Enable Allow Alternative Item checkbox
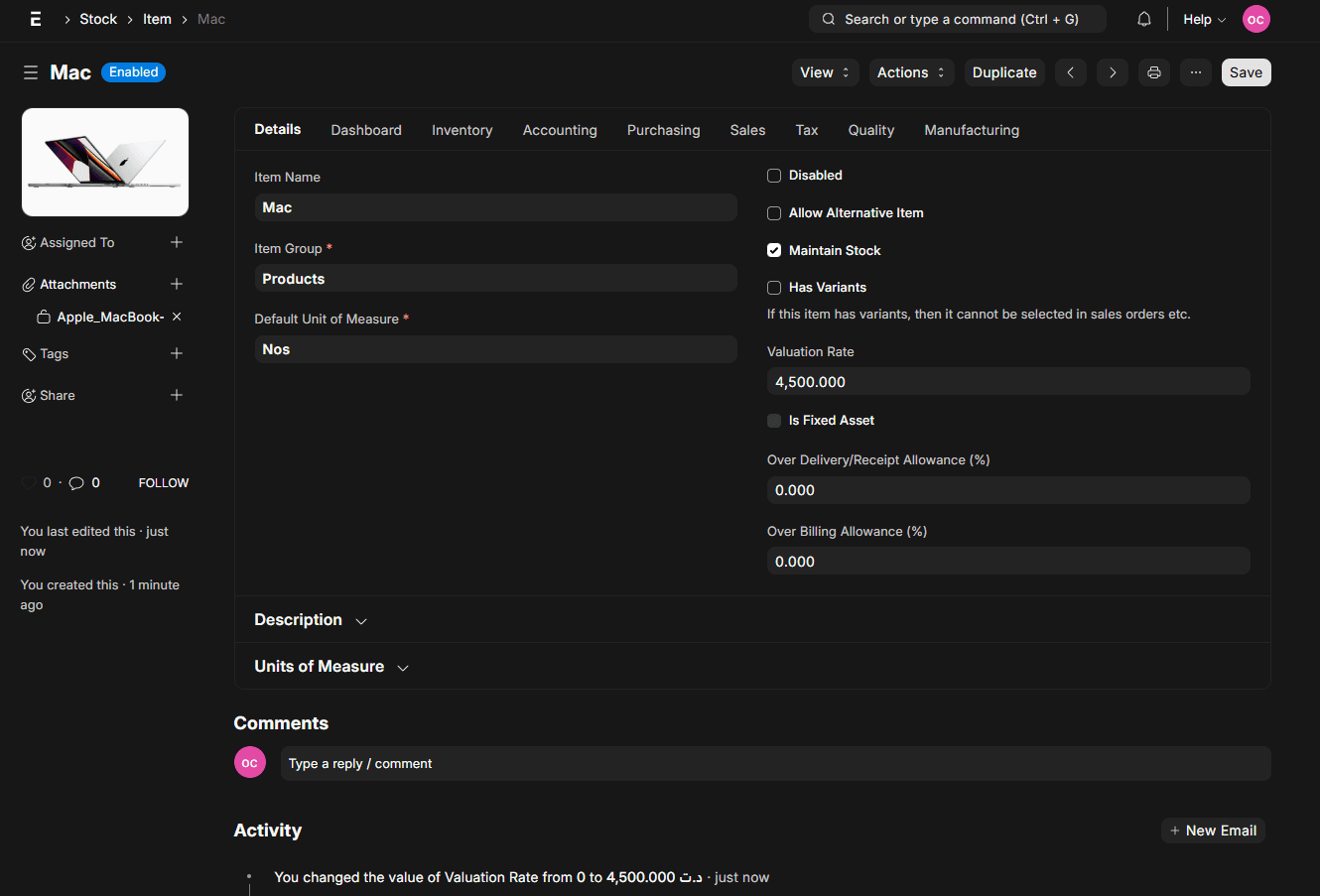The width and height of the screenshot is (1320, 896). [x=774, y=213]
